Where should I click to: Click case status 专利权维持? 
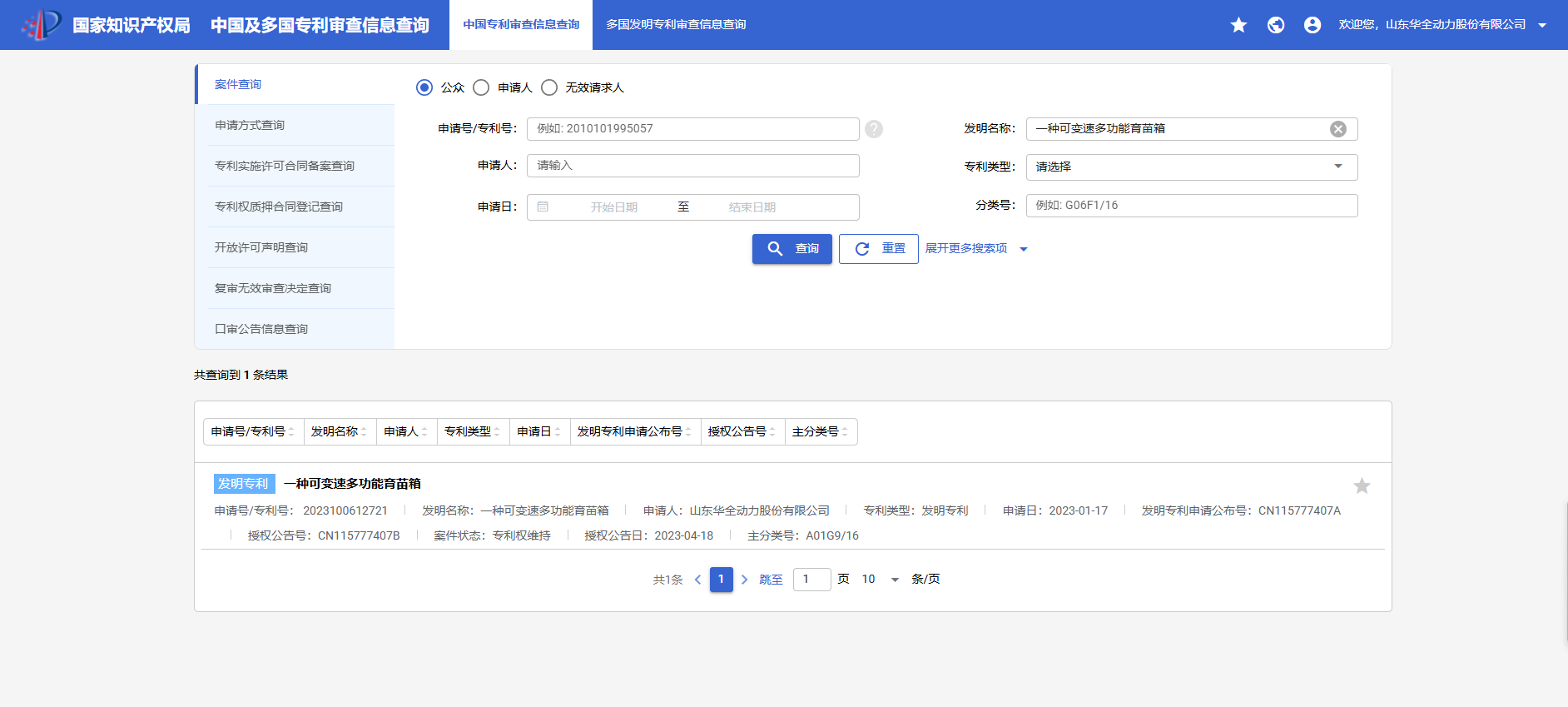click(x=522, y=535)
